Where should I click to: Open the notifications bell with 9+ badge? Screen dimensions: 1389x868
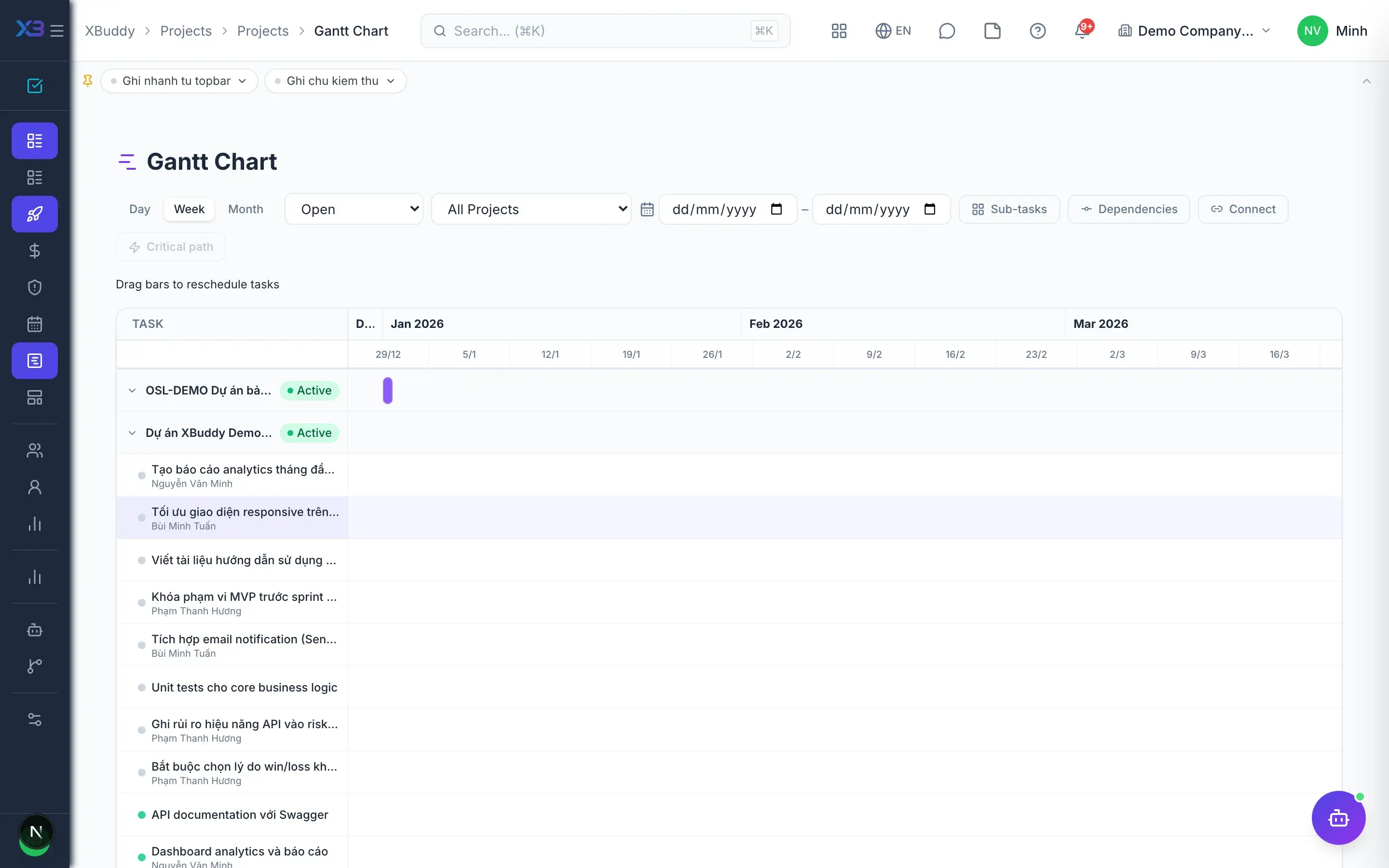(1082, 30)
